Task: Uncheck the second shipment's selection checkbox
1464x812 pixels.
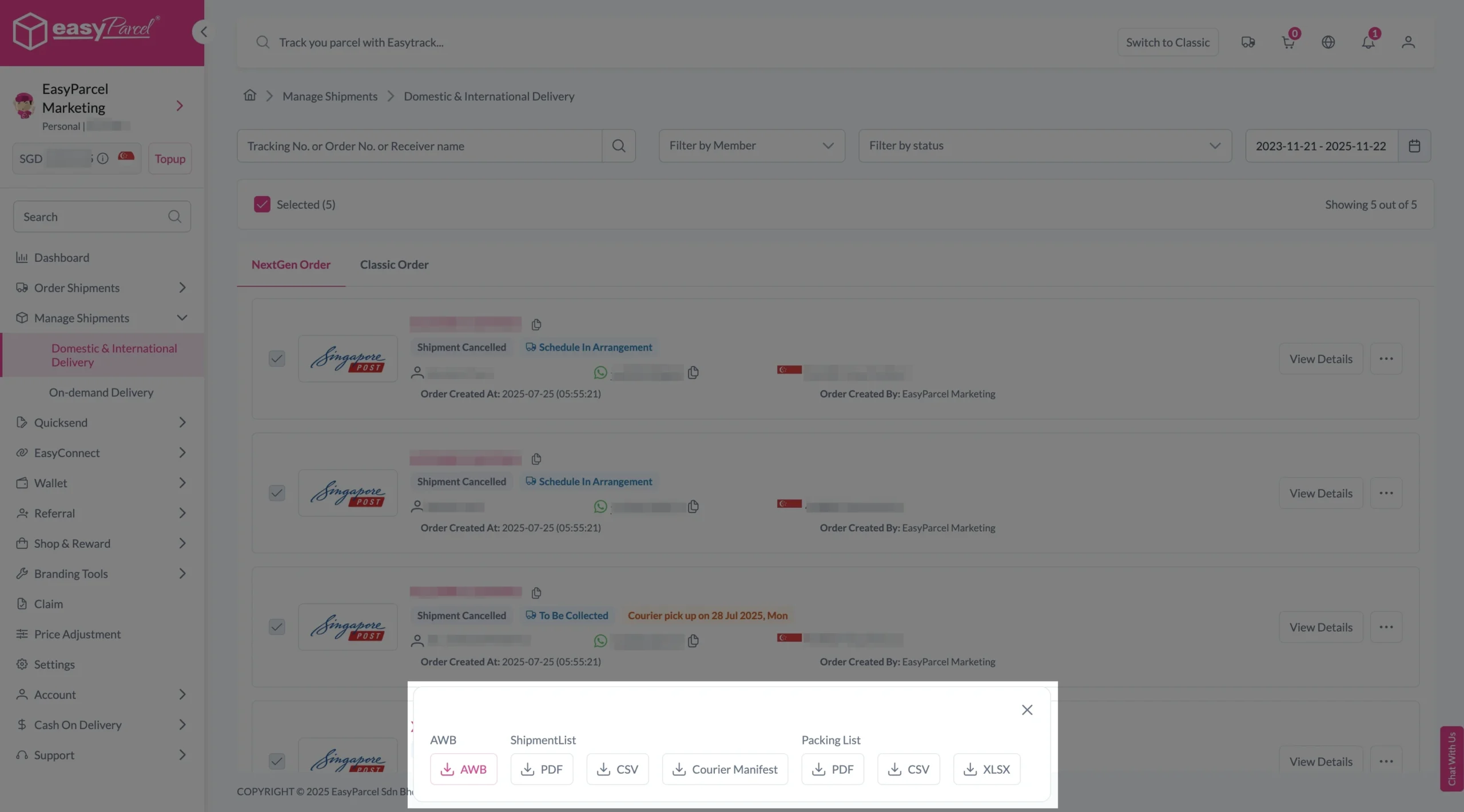Action: coord(276,492)
